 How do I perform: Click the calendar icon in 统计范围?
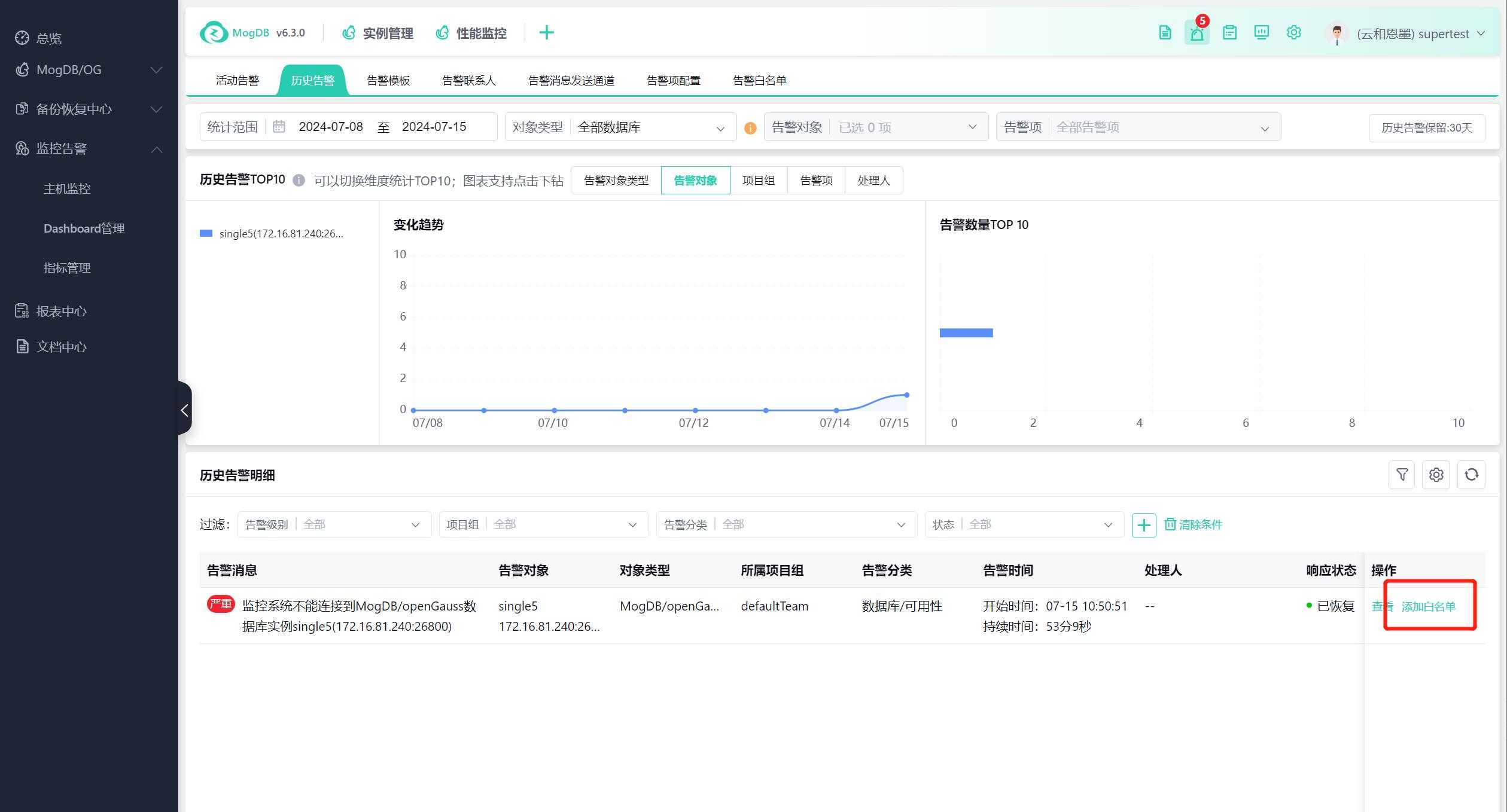(x=279, y=126)
